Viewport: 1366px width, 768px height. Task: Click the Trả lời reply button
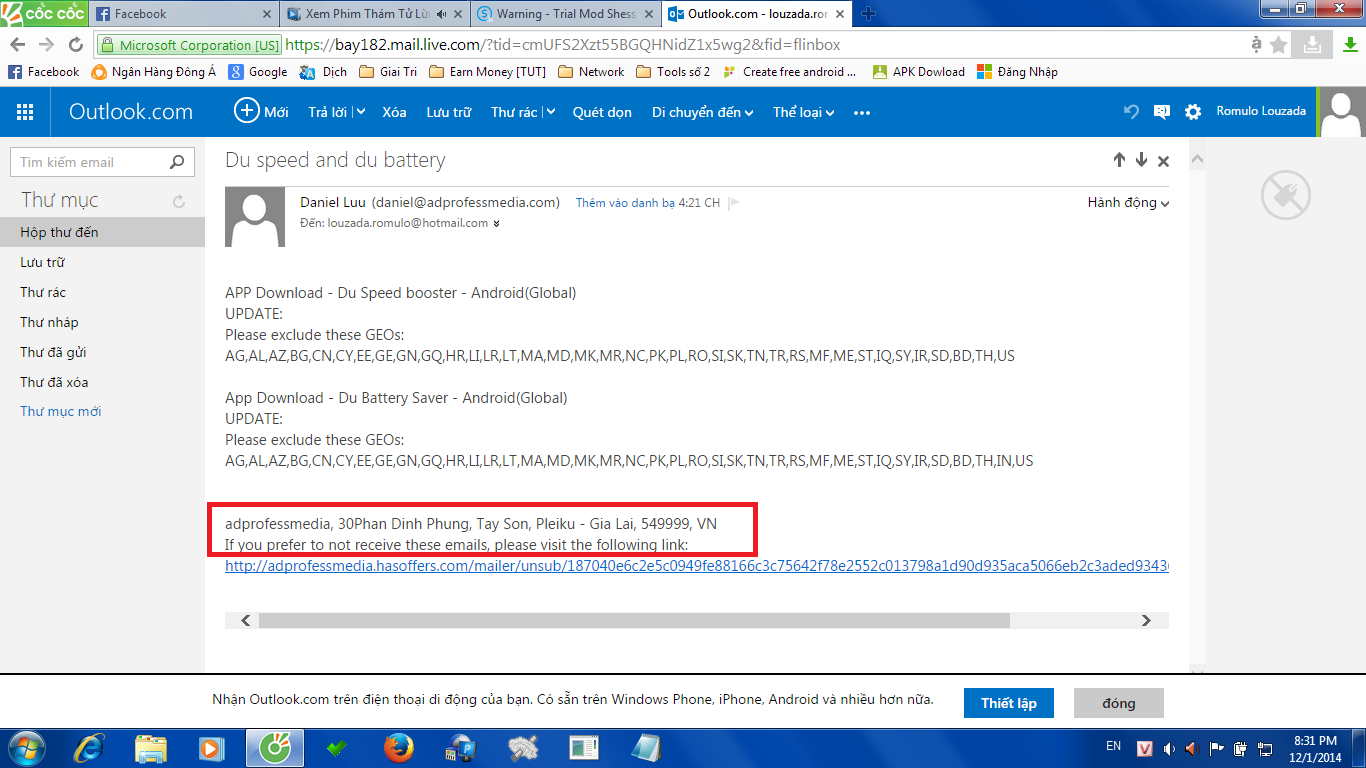pyautogui.click(x=327, y=112)
